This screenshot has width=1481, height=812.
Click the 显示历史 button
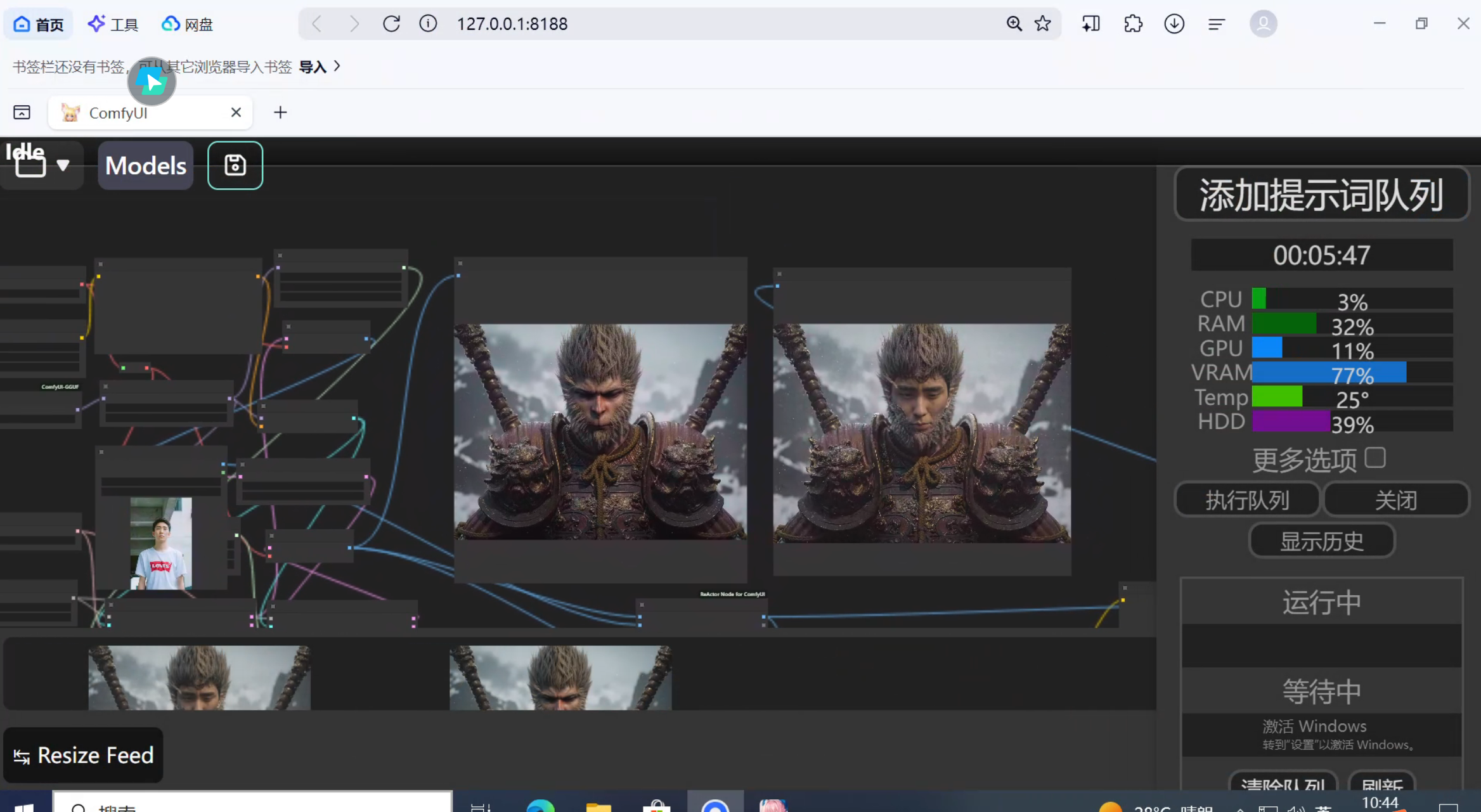[1321, 541]
